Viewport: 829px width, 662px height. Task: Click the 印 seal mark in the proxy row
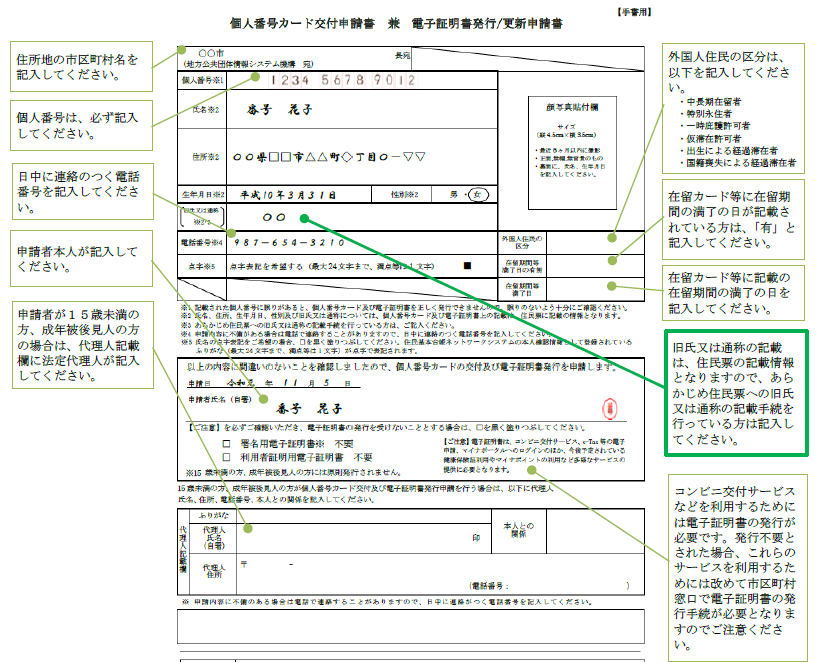point(476,537)
